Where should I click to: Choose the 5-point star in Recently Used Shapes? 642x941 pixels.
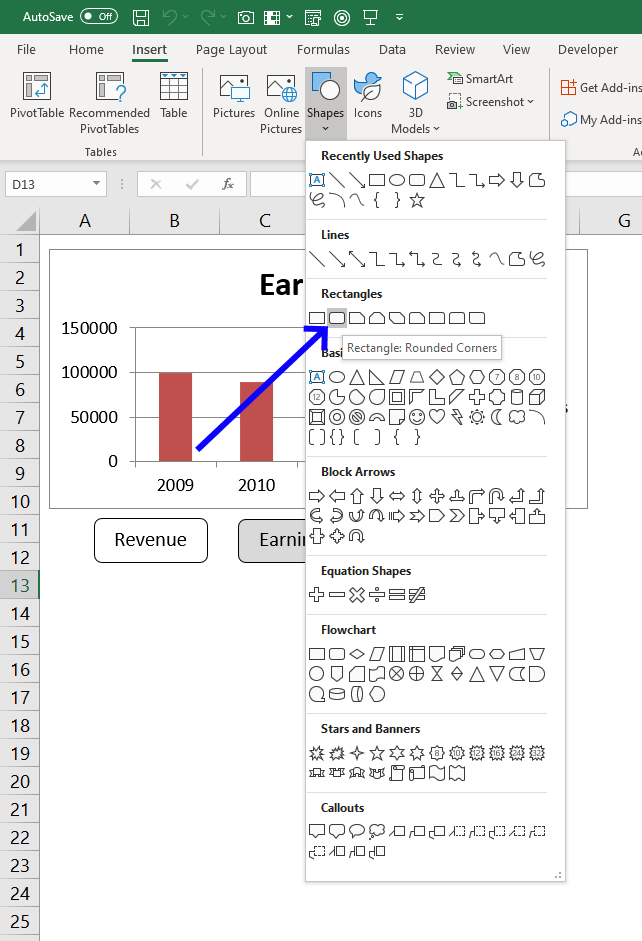click(x=417, y=200)
